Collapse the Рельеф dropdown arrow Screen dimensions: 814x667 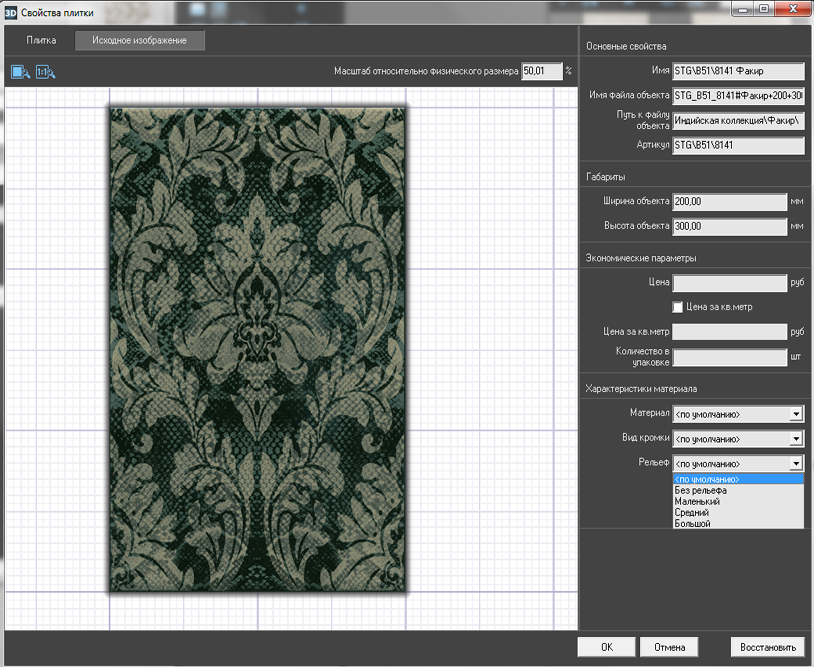pyautogui.click(x=796, y=464)
